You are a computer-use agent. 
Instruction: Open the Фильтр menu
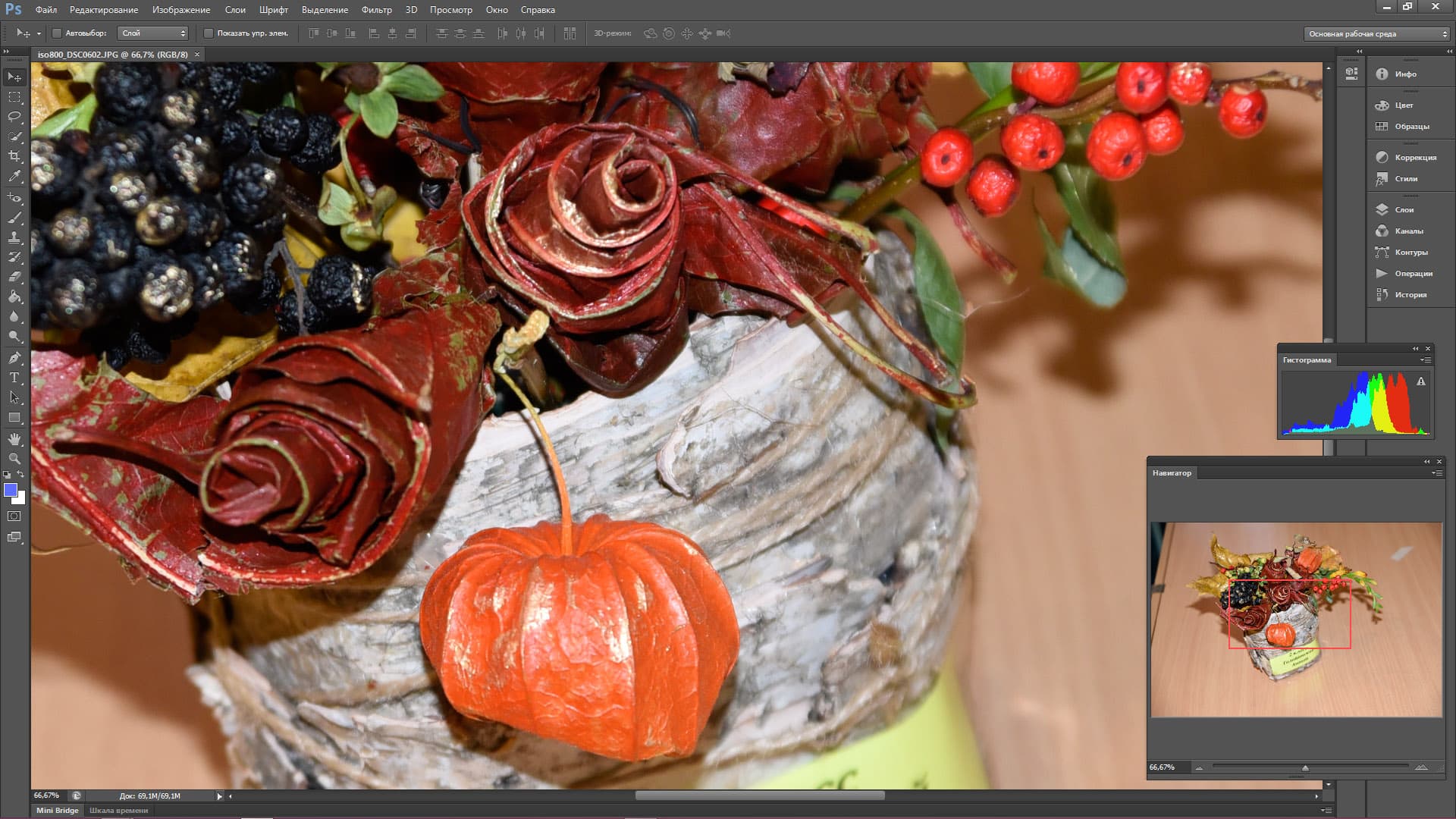tap(376, 10)
